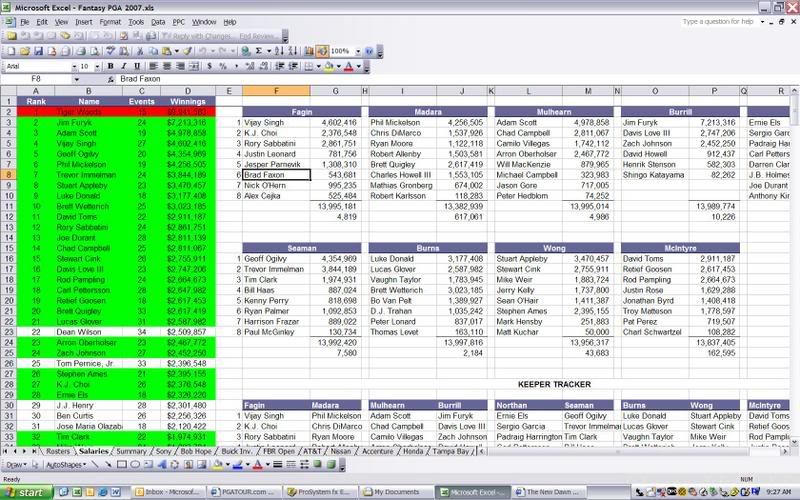This screenshot has width=800, height=500.
Task: Click the Type a question for help box
Action: pos(718,22)
